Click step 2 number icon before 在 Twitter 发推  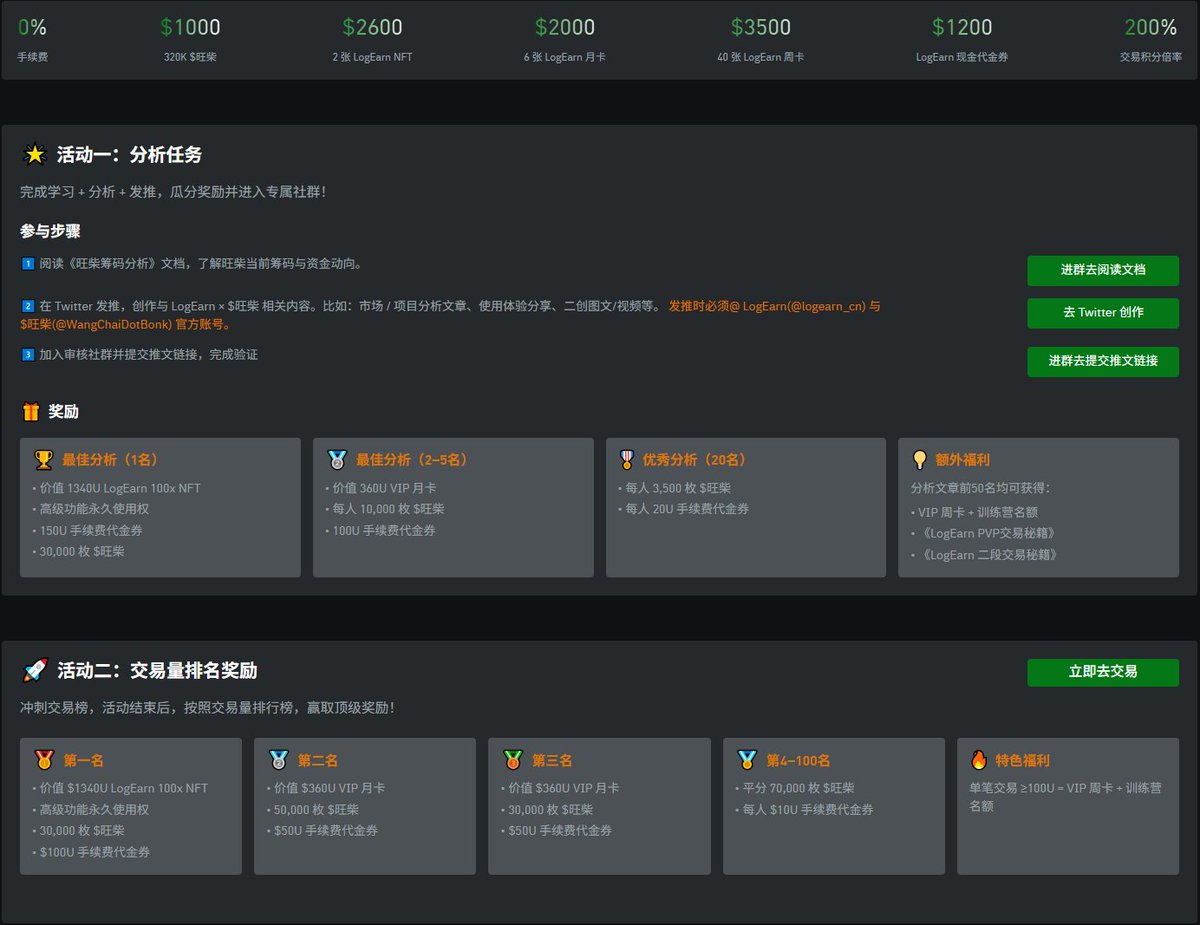click(x=28, y=306)
